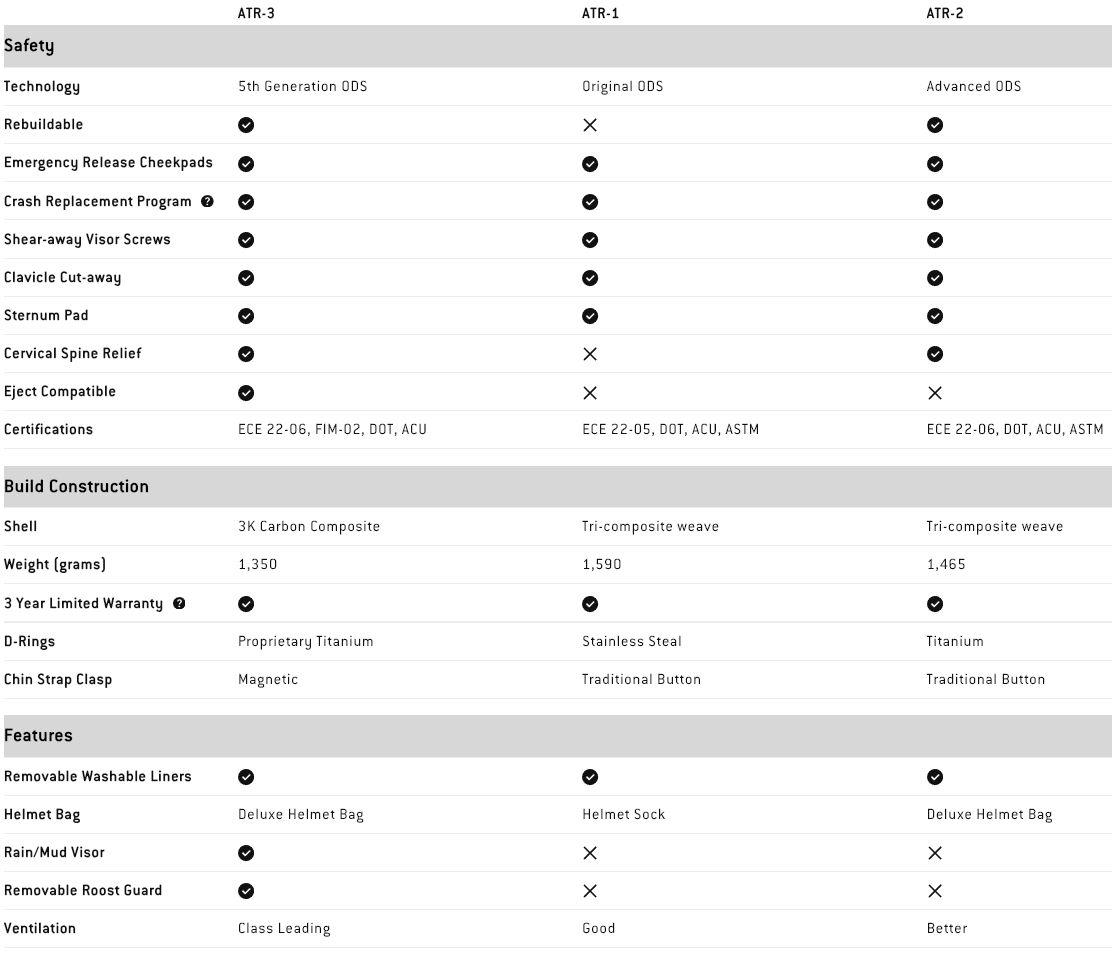Click ATR-3 weight value 1,350
This screenshot has height=958, width=1117.
pyautogui.click(x=257, y=565)
